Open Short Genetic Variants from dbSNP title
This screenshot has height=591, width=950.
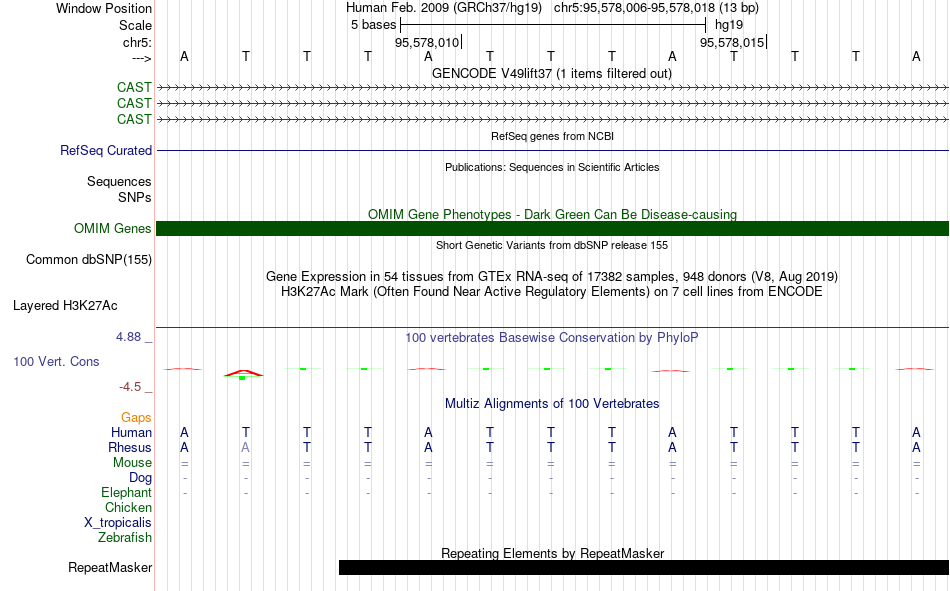point(552,245)
